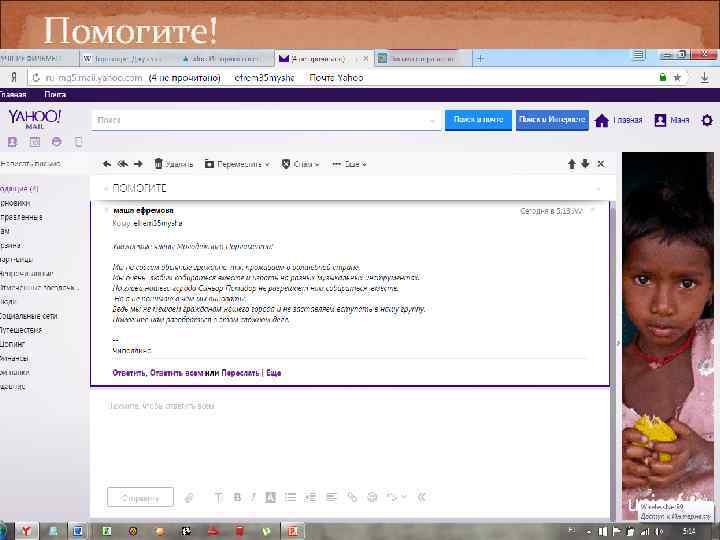Click the Compose message button in sidebar

(x=30, y=163)
